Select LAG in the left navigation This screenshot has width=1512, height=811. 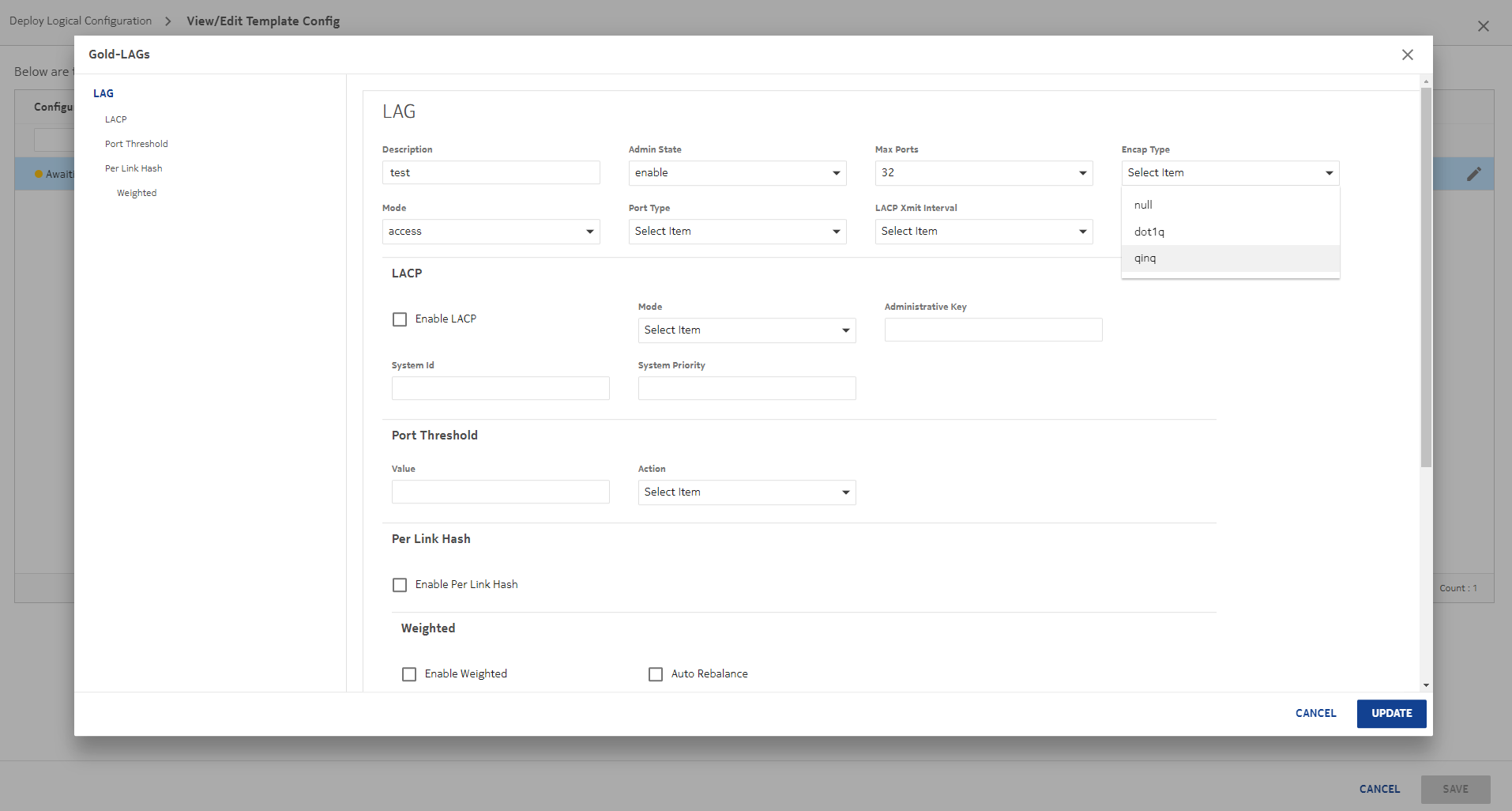(103, 93)
